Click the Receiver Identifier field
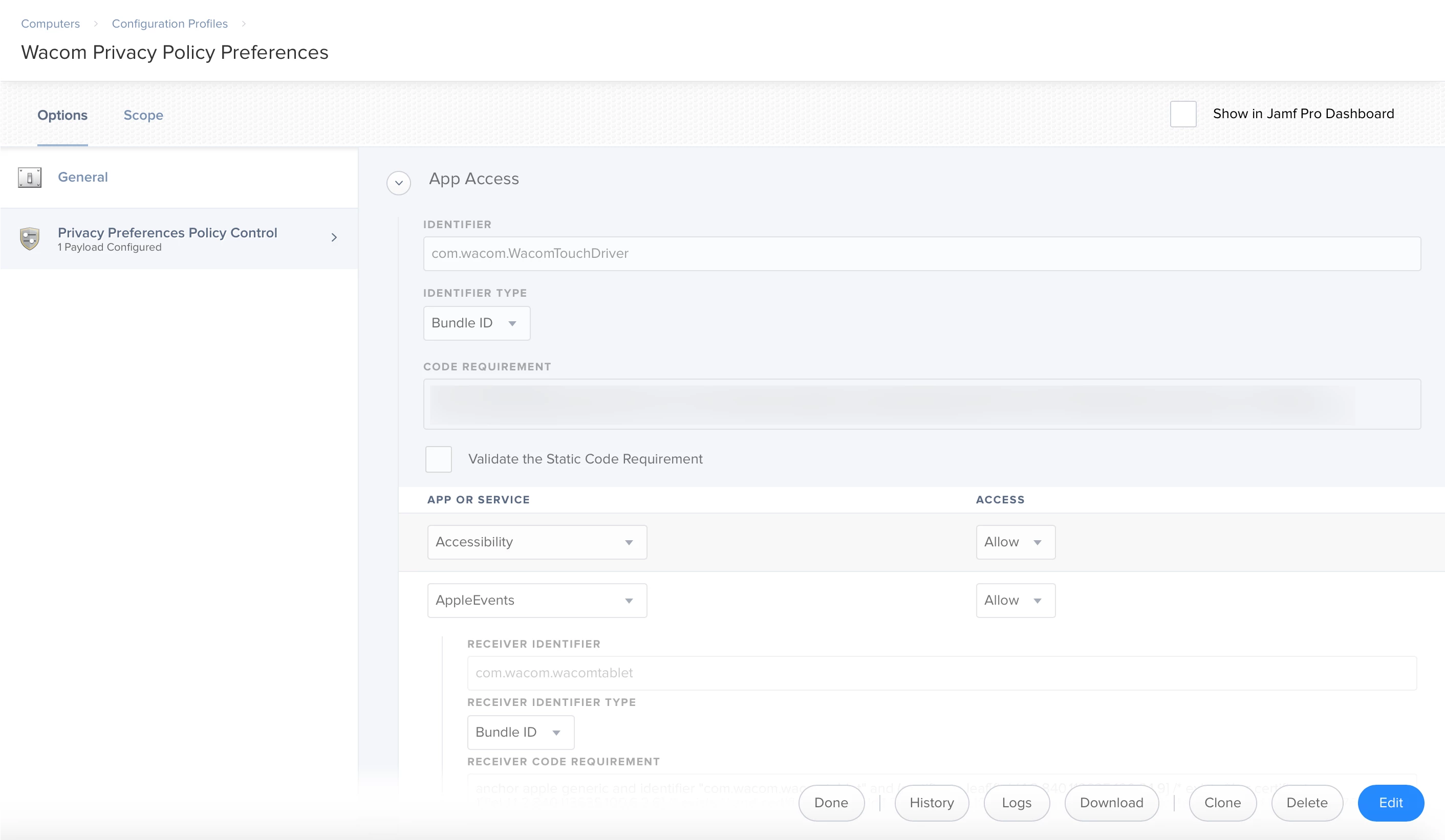Viewport: 1445px width, 840px height. click(942, 673)
